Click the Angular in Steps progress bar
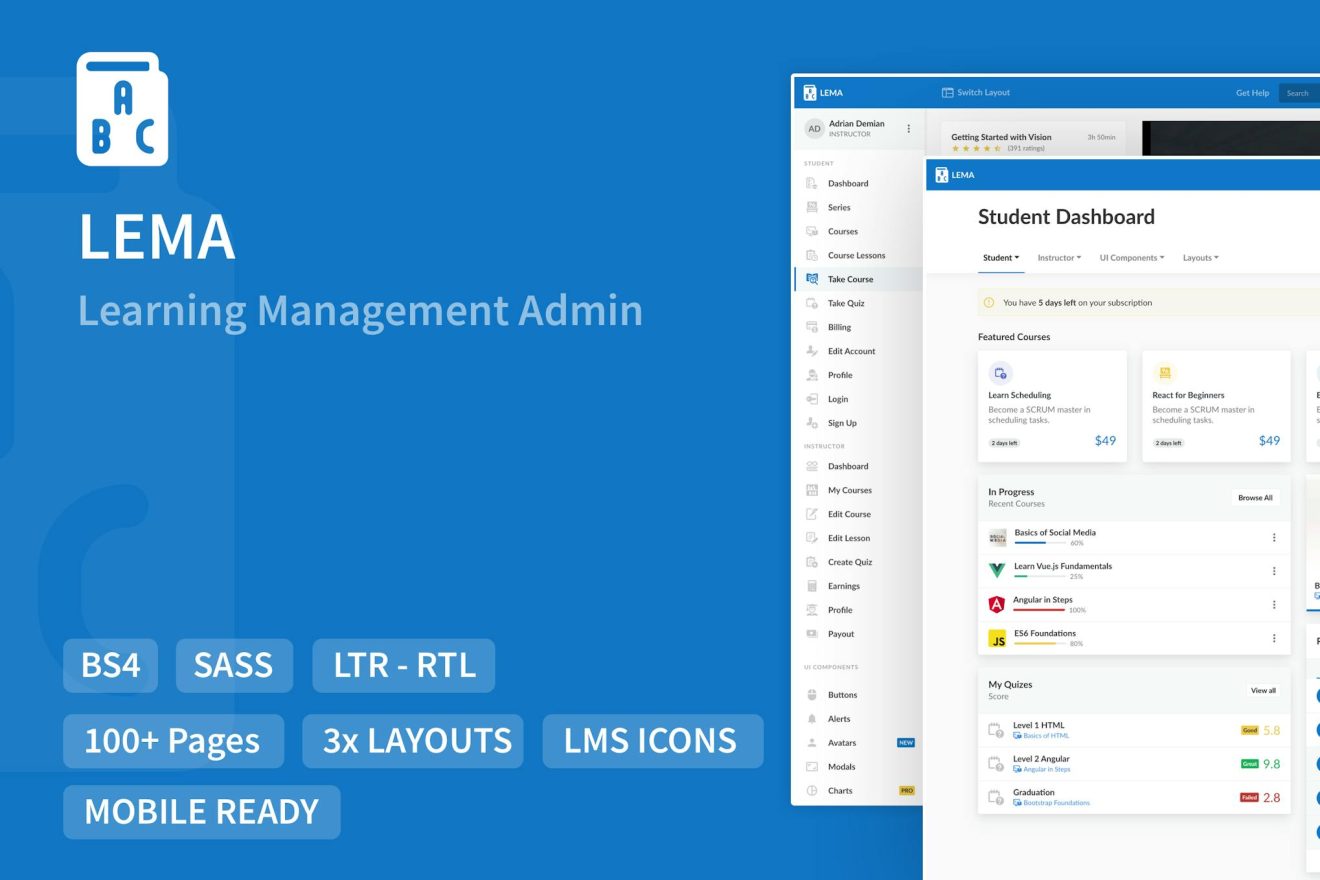 1040,610
